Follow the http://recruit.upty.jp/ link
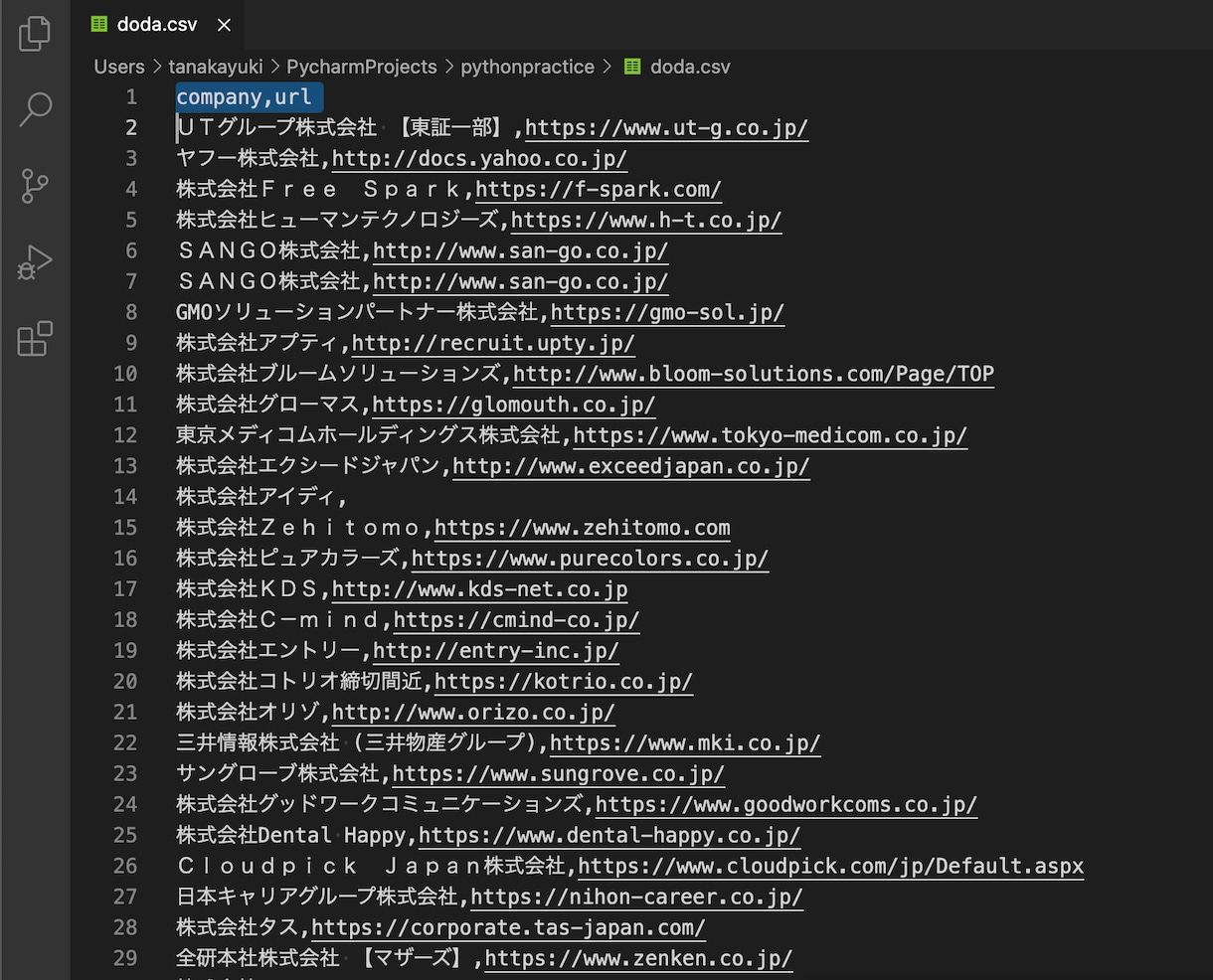The width and height of the screenshot is (1213, 980). click(x=493, y=343)
